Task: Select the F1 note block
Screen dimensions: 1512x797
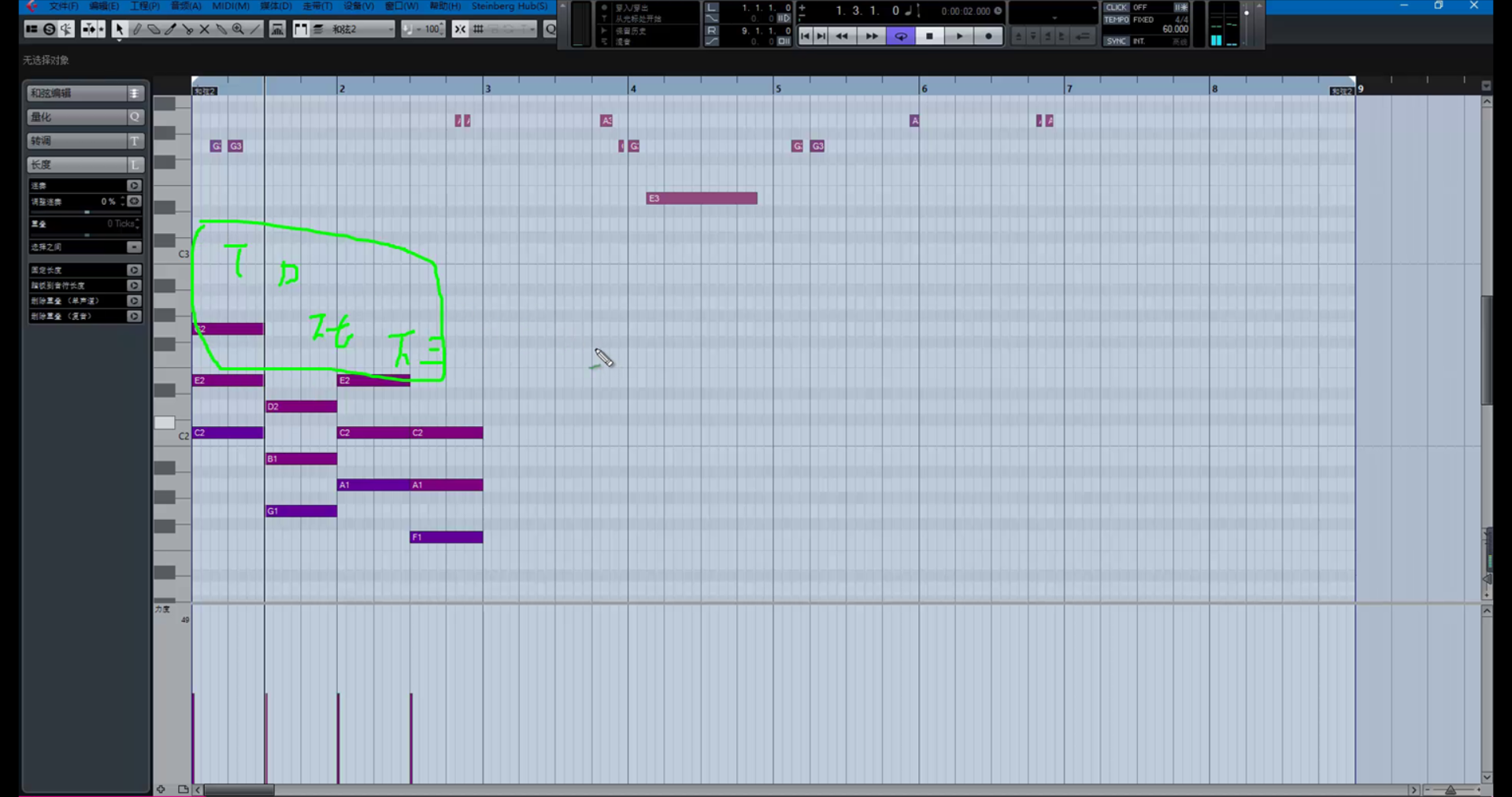Action: pos(447,537)
